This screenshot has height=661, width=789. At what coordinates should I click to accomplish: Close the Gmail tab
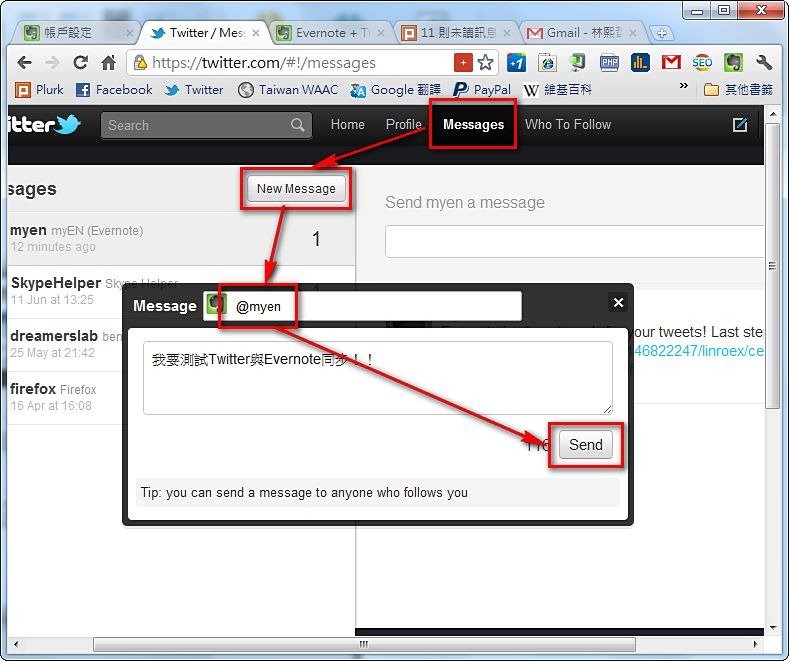click(633, 33)
